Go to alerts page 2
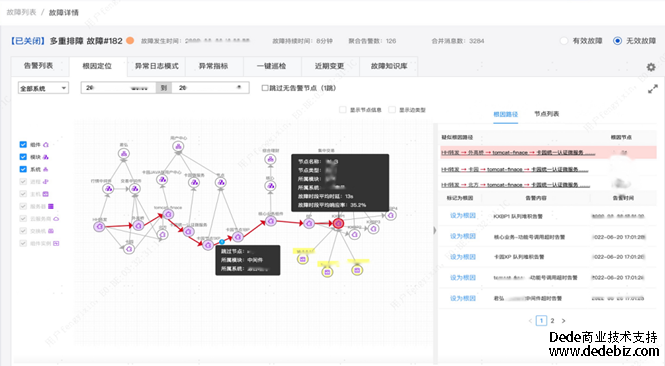 [552, 321]
